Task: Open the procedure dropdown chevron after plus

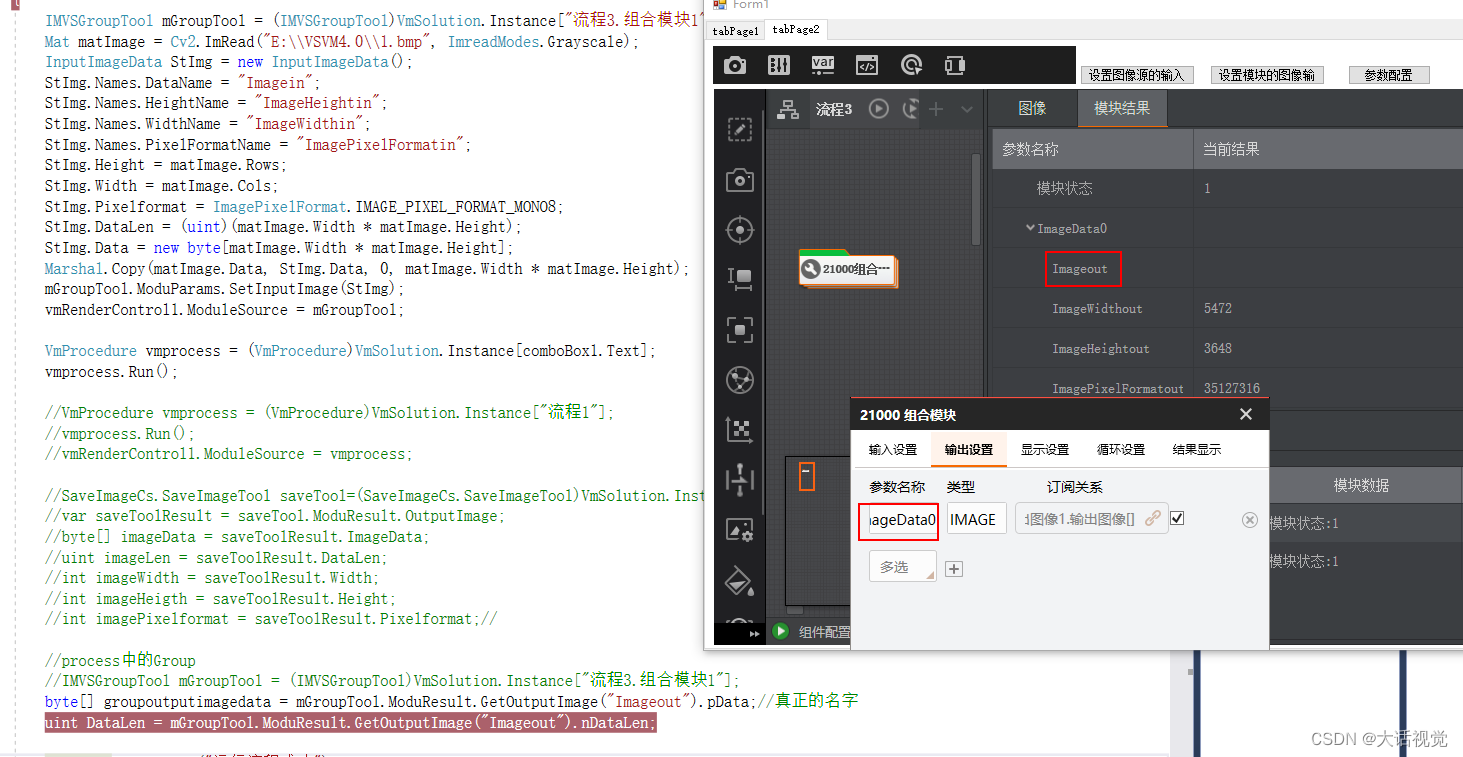Action: tap(966, 109)
